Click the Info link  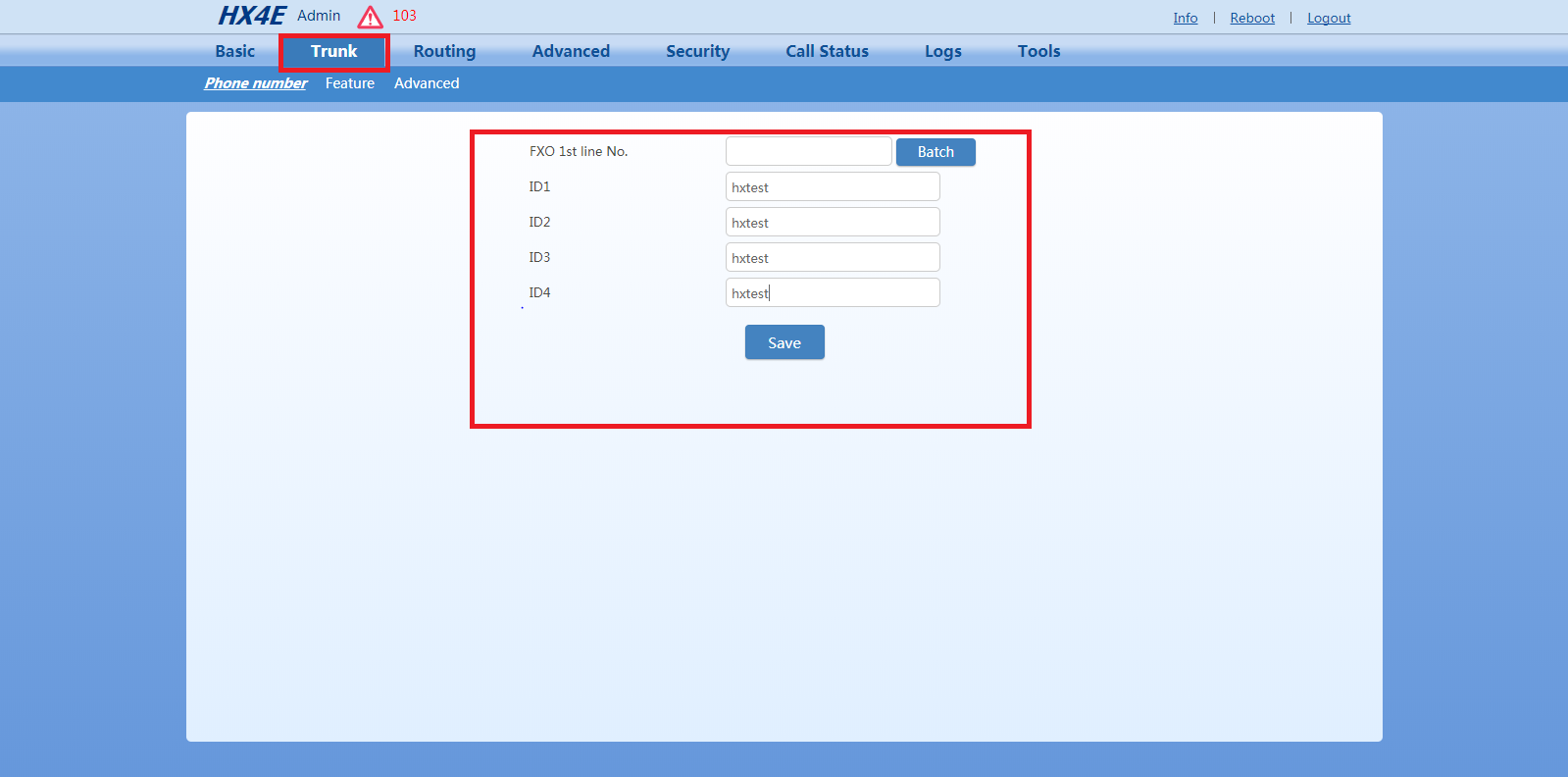[1185, 18]
